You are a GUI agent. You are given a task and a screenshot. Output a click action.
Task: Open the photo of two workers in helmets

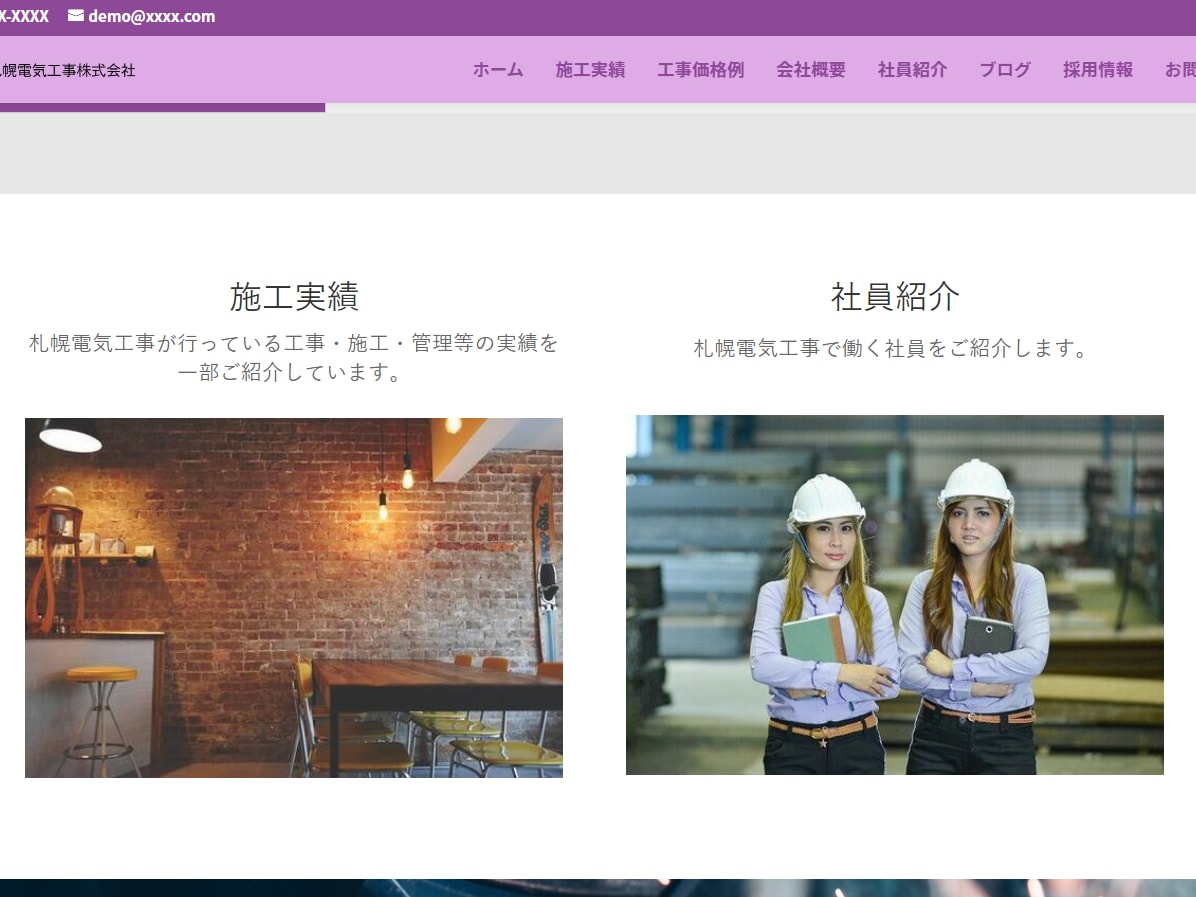pyautogui.click(x=895, y=595)
